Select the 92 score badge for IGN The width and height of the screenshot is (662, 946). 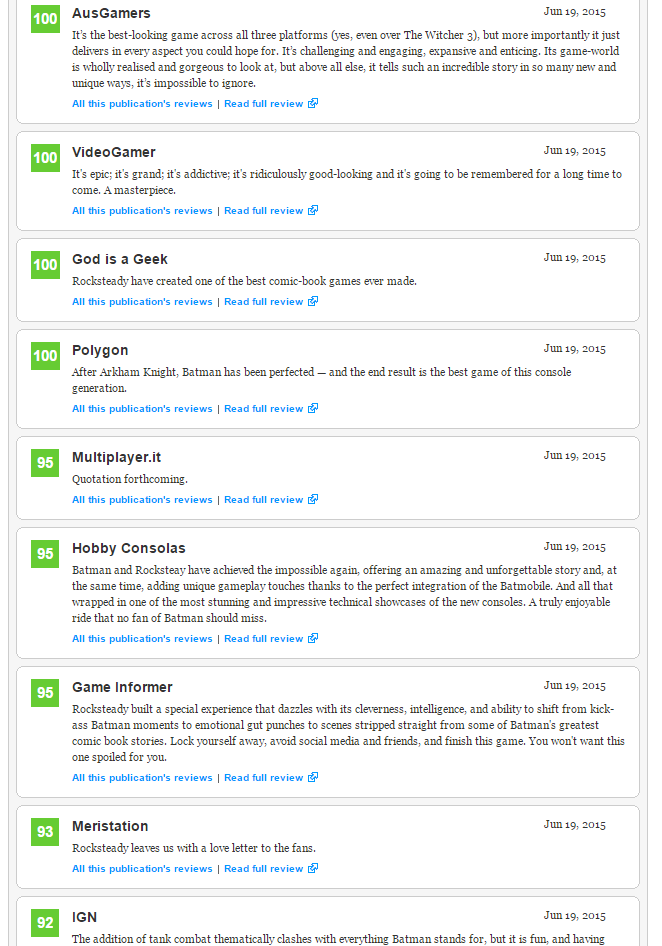pyautogui.click(x=45, y=923)
